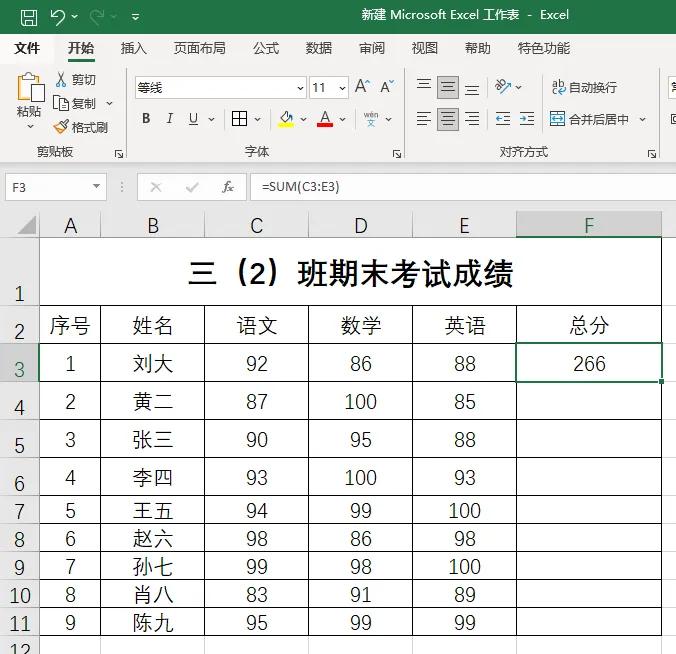Open the 复制 dropdown arrow
Viewport: 676px width, 654px height.
coord(109,103)
